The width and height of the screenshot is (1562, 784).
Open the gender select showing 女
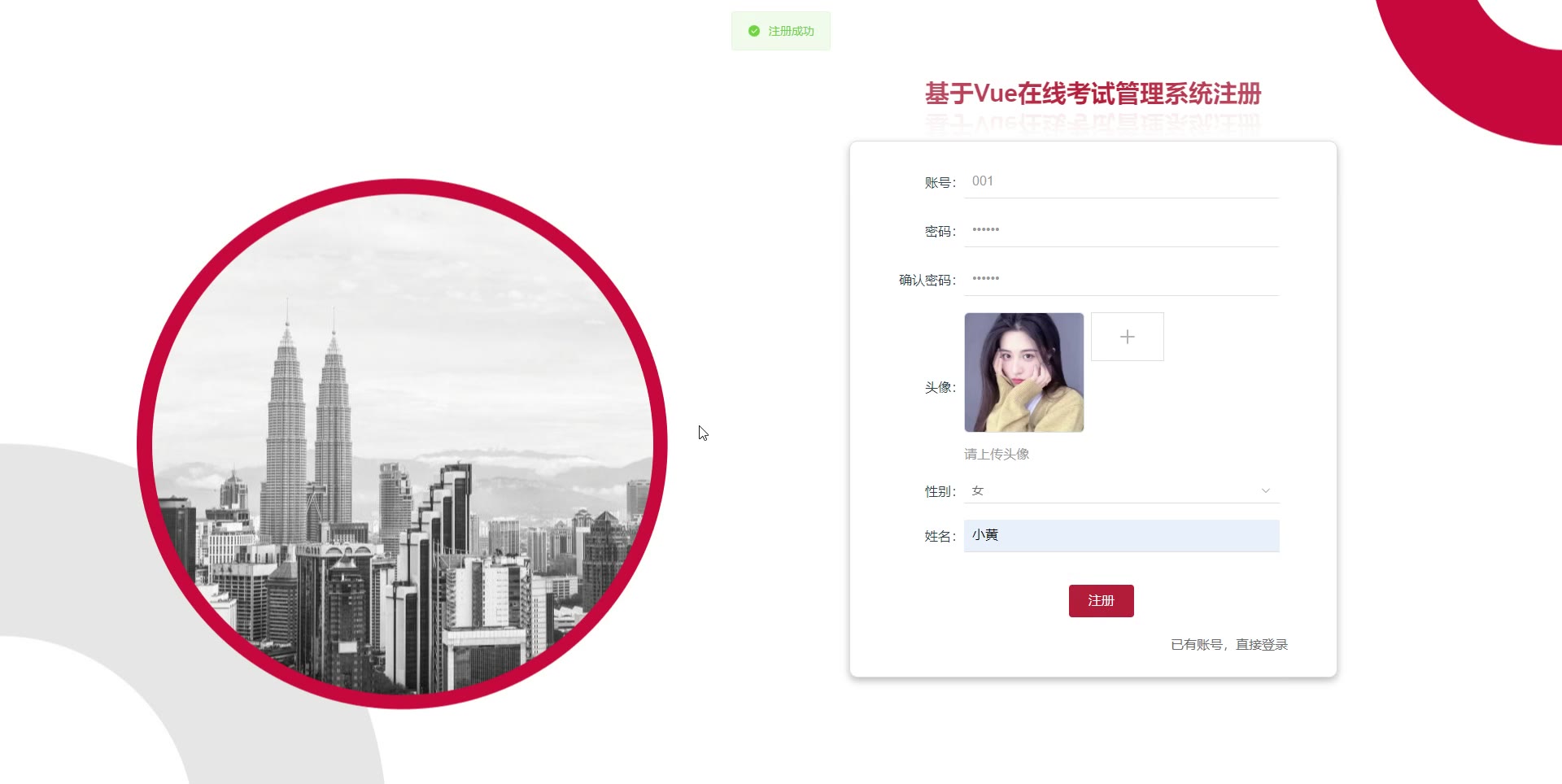[1121, 490]
